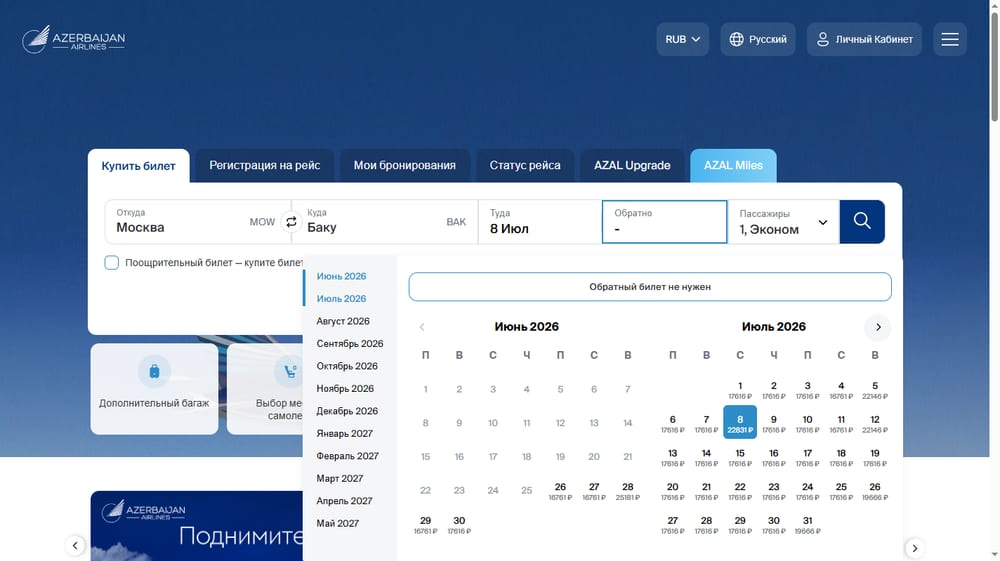Jump to Октябрь 2026 in month list
The height and width of the screenshot is (561, 1000).
point(347,366)
